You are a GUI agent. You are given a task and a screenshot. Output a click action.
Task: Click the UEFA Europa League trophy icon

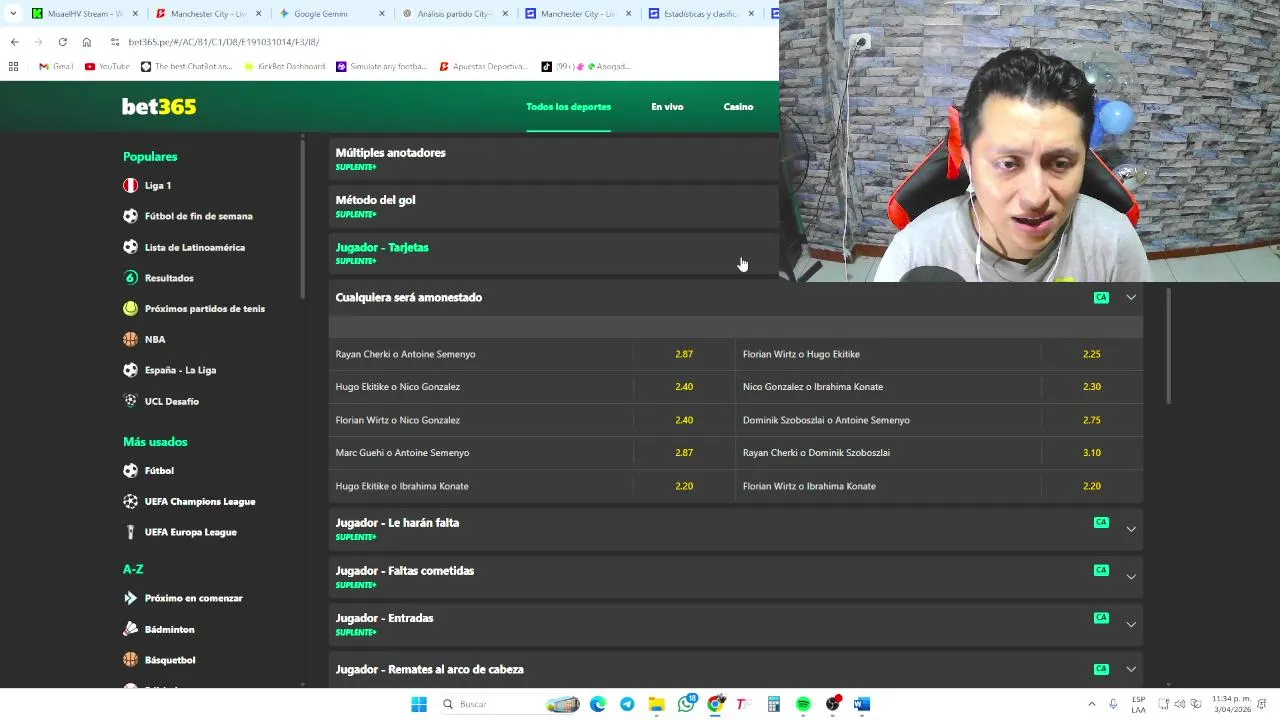tap(130, 532)
